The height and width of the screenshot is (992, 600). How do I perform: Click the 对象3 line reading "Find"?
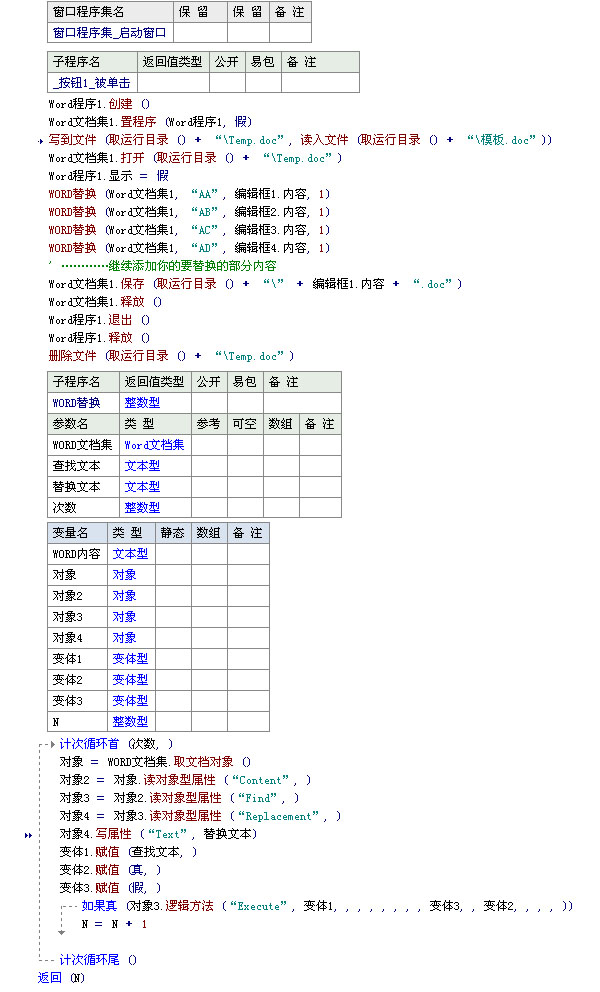pyautogui.click(x=179, y=798)
